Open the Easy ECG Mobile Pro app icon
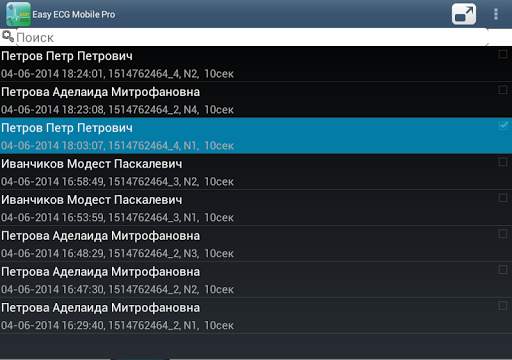The width and height of the screenshot is (512, 360). tap(18, 14)
